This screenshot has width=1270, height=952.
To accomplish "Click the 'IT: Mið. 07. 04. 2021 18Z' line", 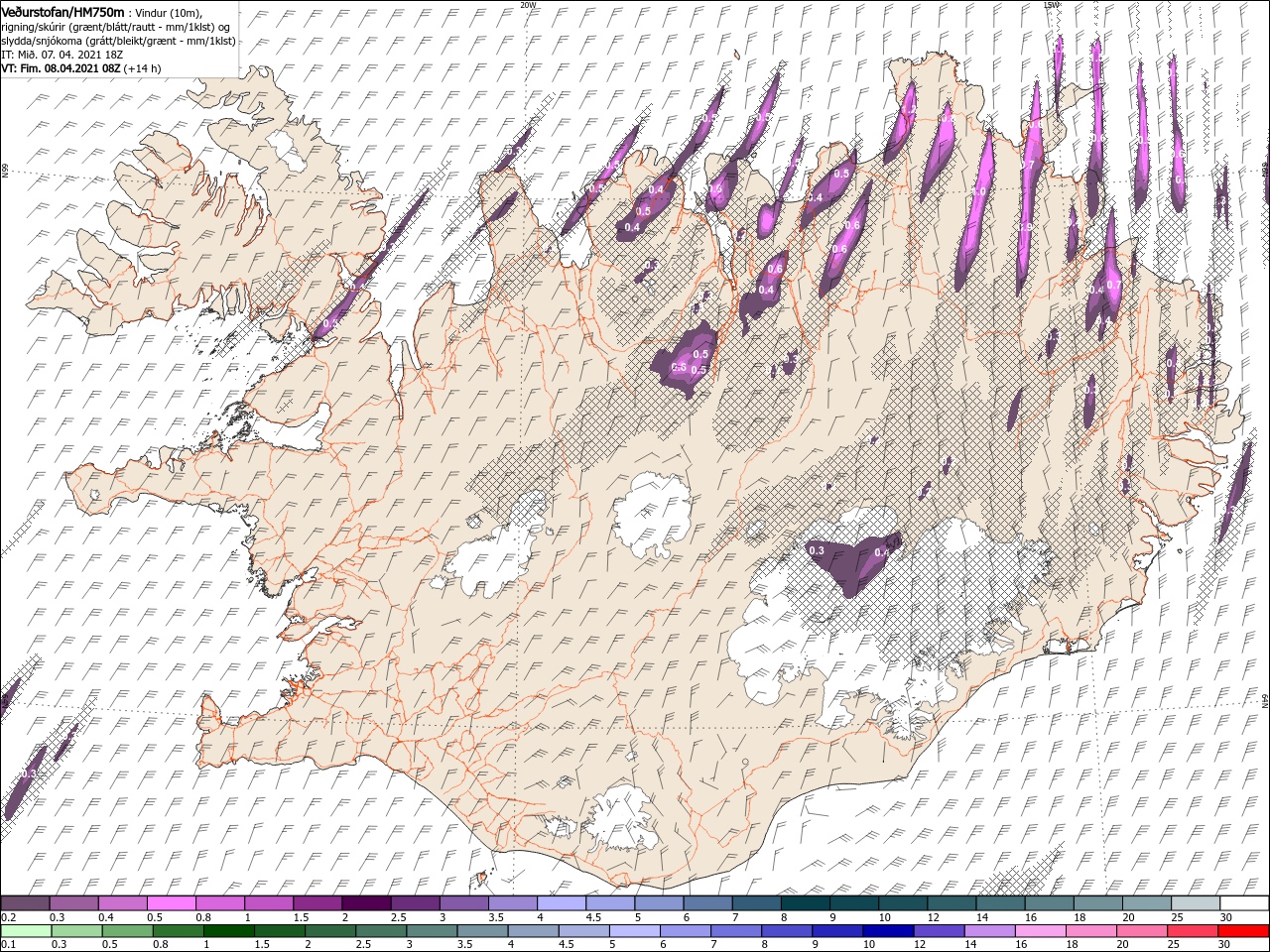I will (x=63, y=55).
